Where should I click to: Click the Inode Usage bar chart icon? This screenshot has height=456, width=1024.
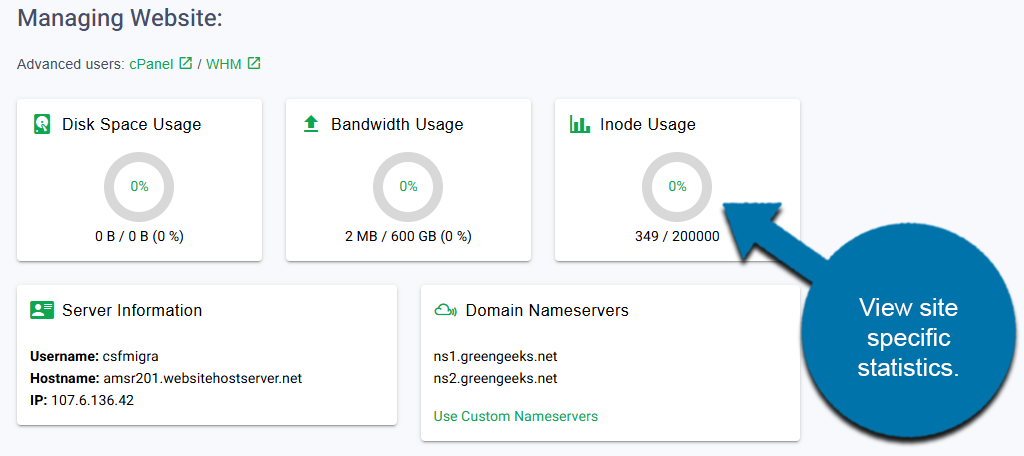click(580, 125)
